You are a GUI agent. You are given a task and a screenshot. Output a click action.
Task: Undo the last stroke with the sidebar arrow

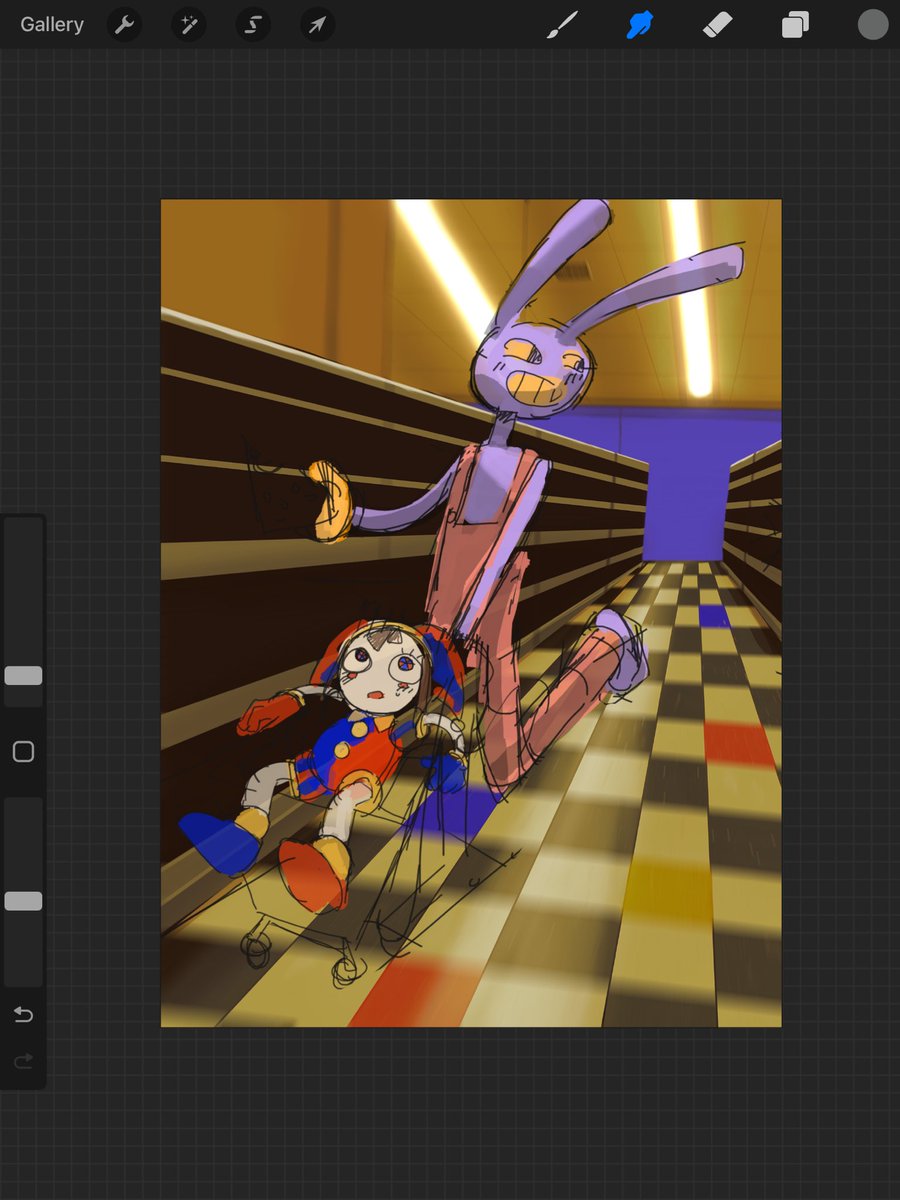(23, 1013)
